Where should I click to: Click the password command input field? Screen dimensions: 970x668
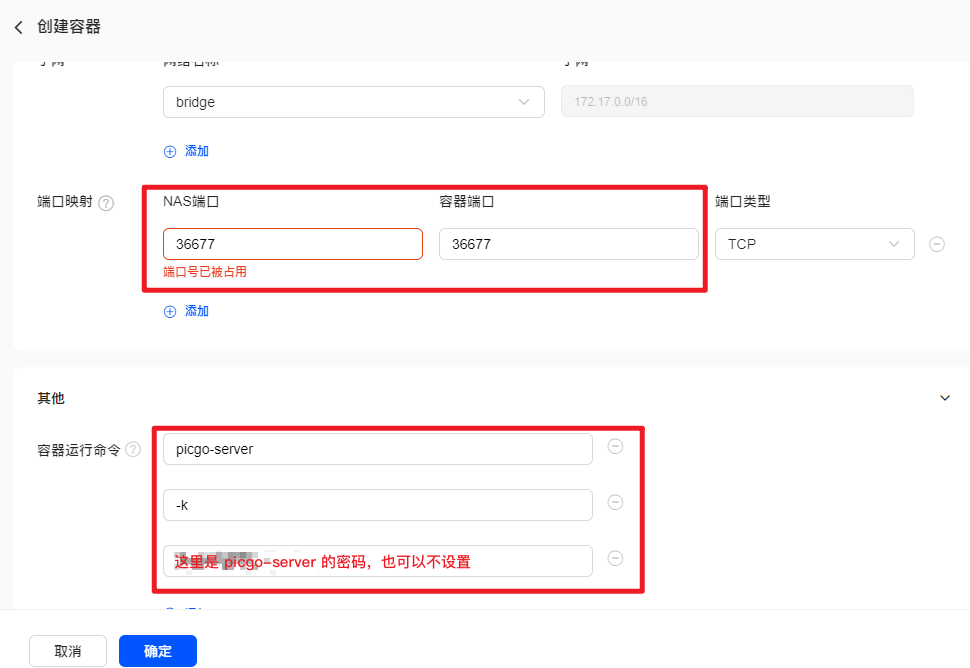pos(378,561)
